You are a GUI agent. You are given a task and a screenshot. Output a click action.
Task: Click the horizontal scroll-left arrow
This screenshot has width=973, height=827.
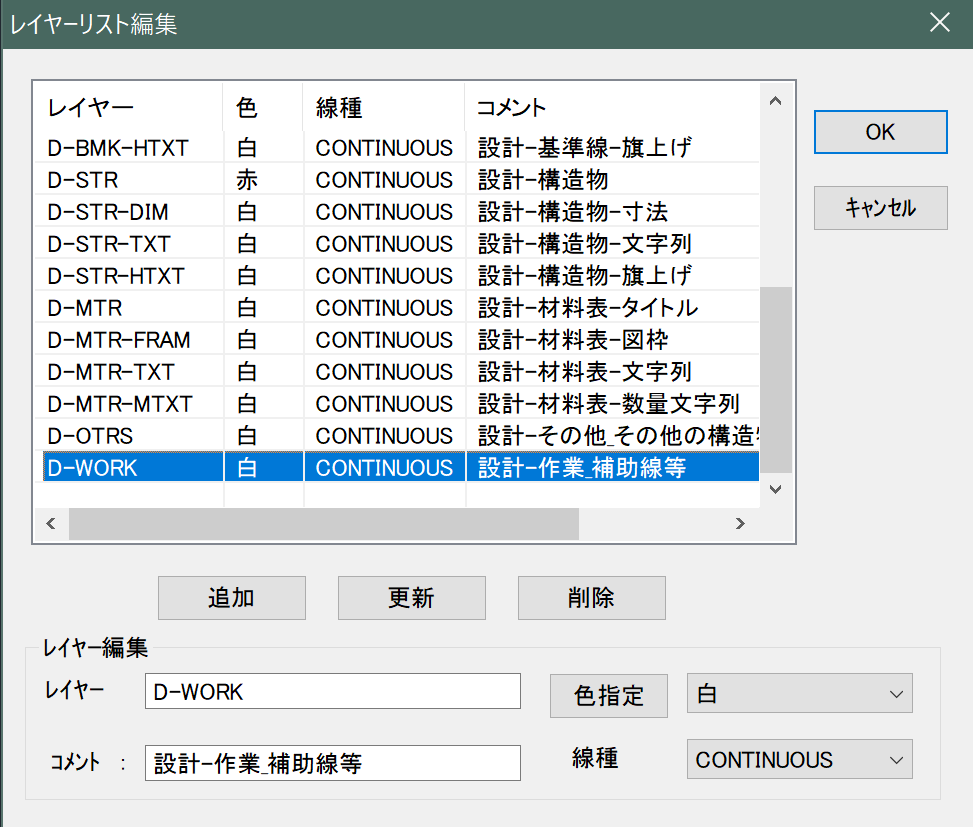pyautogui.click(x=51, y=524)
